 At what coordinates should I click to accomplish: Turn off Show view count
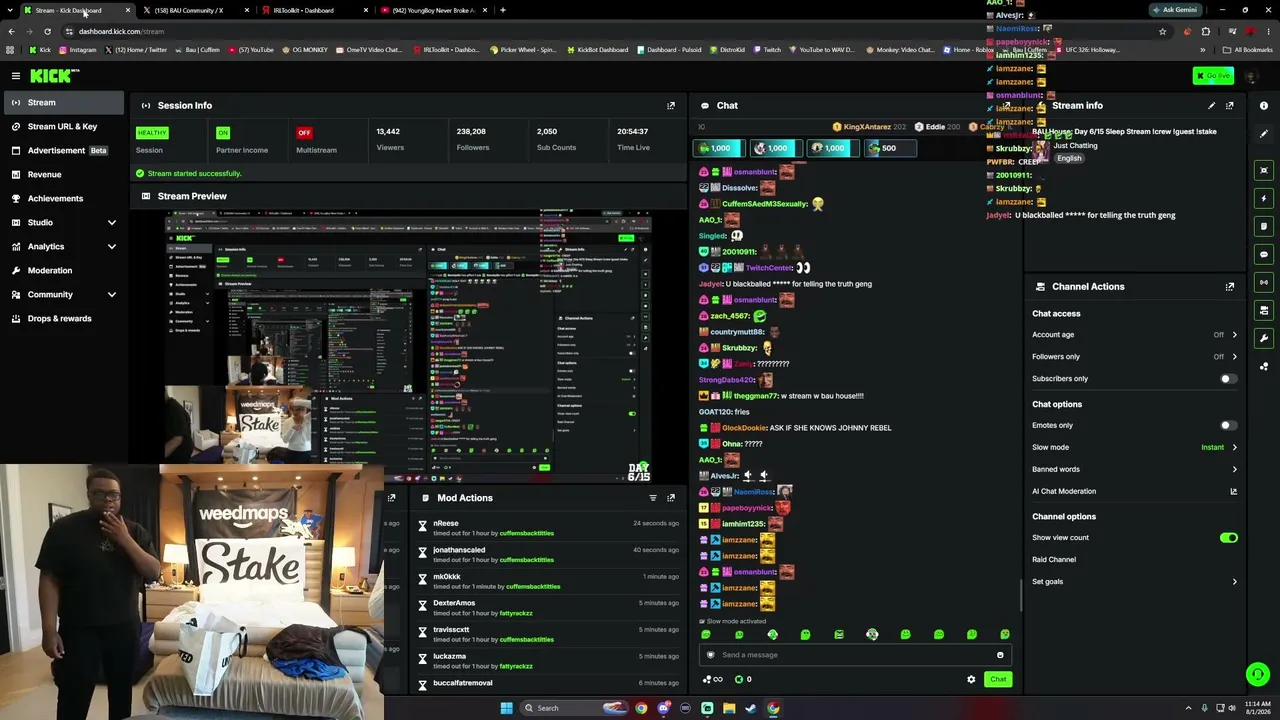tap(1228, 538)
